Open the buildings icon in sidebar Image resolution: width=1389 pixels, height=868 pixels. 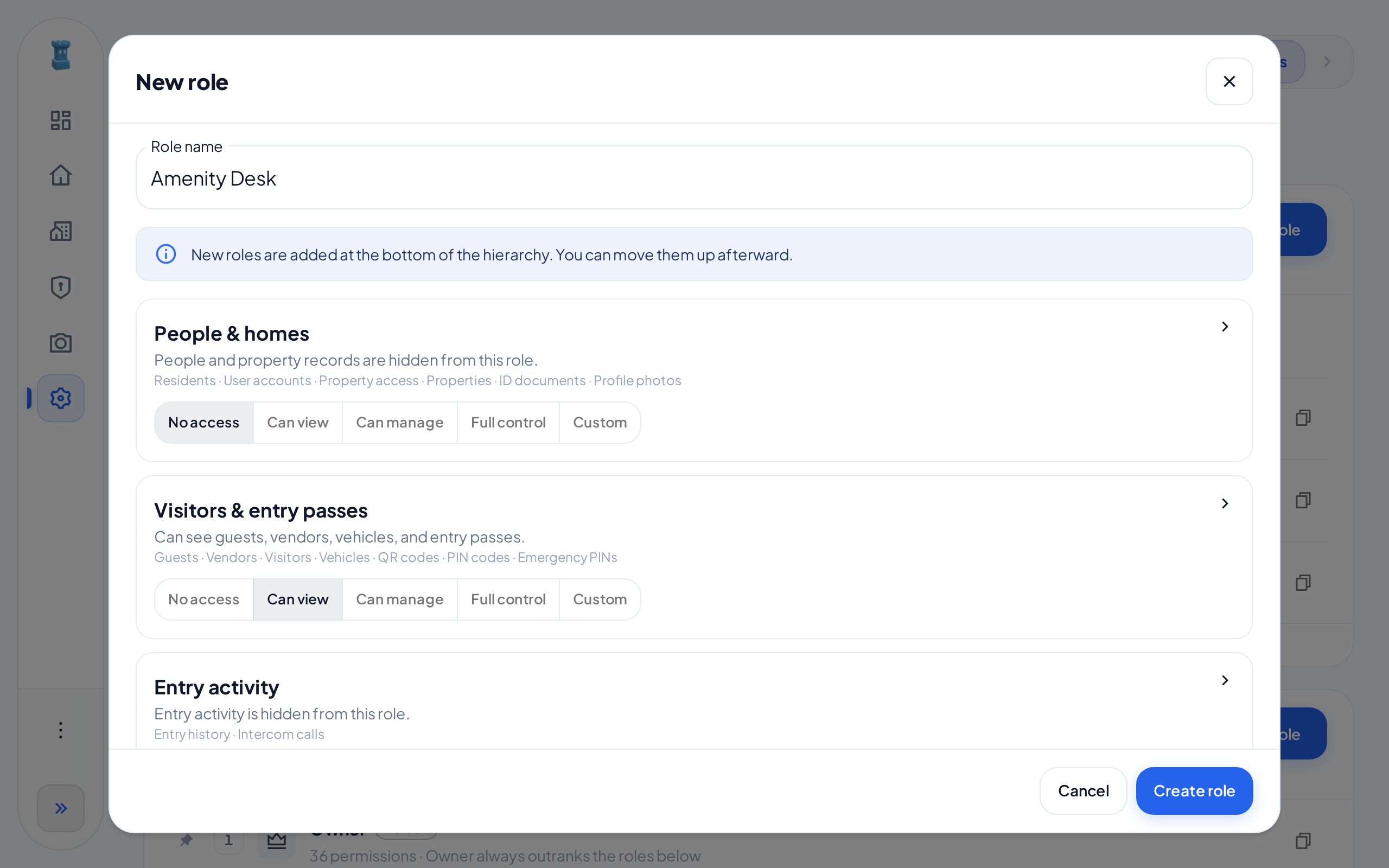point(60,231)
